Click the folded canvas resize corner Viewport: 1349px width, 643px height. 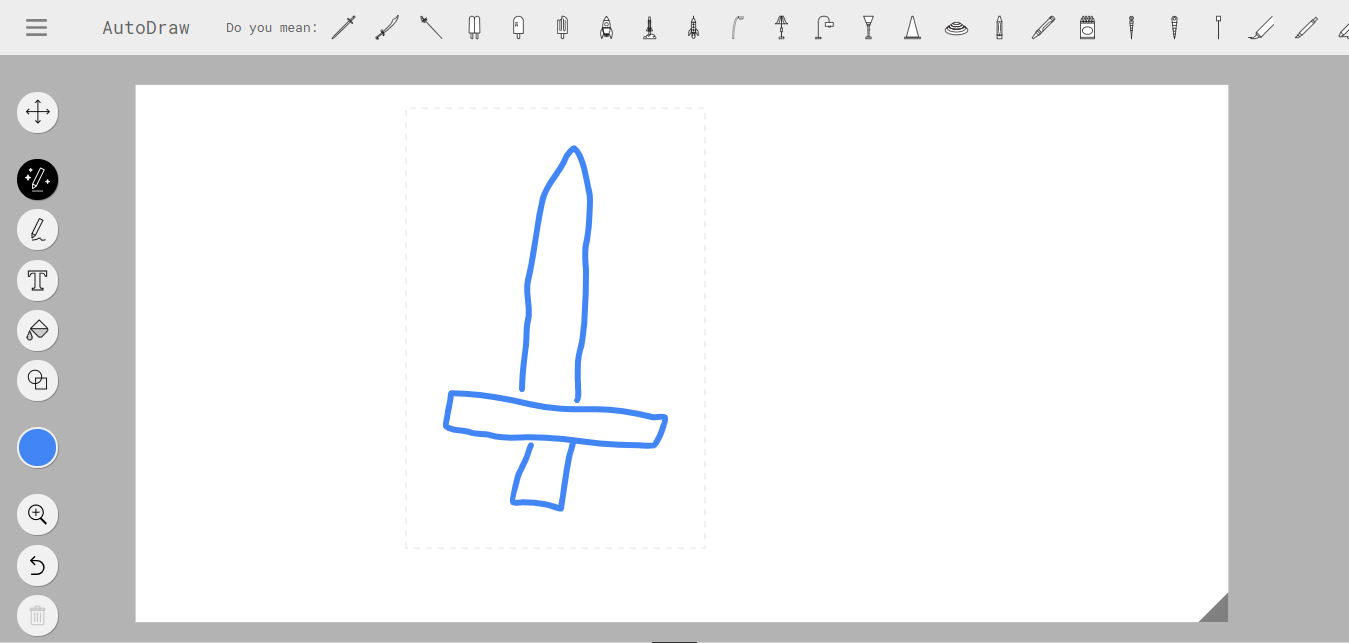(1213, 607)
